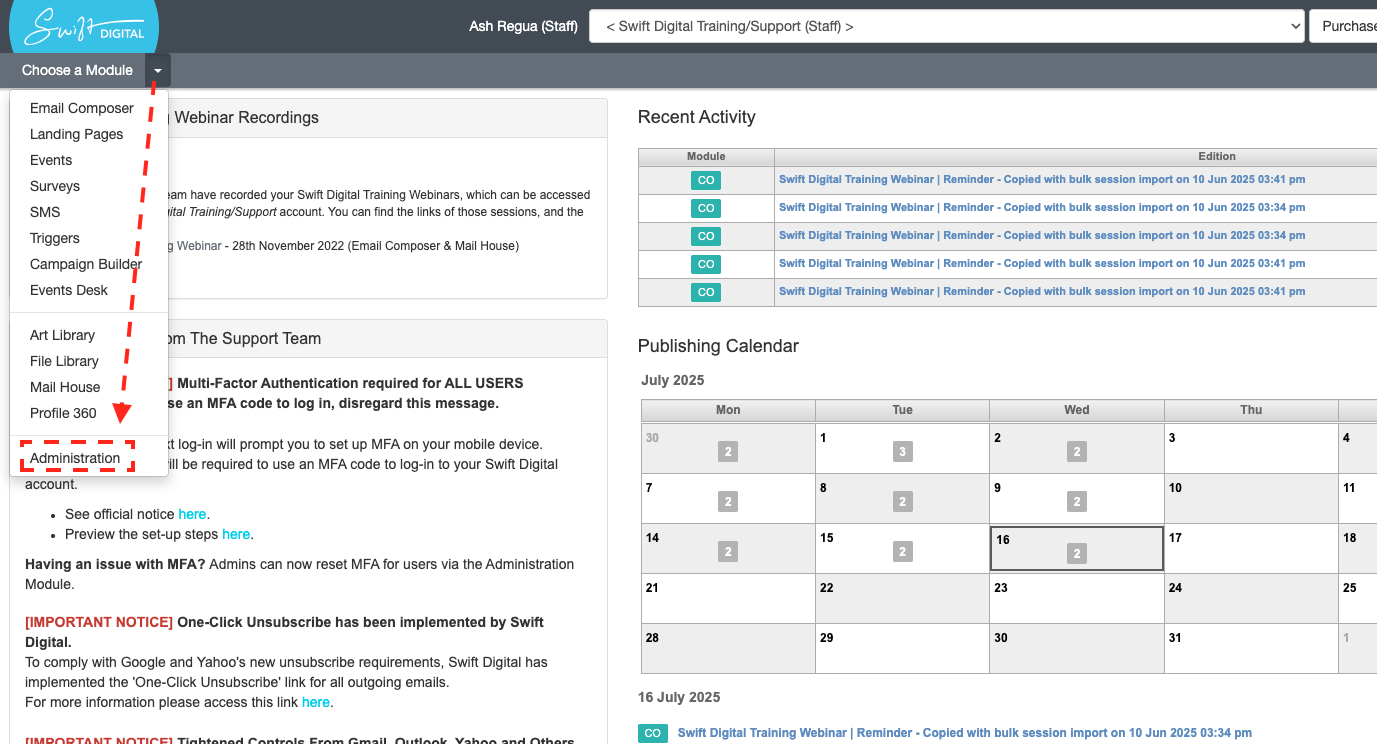Select Email Composer from the module menu

[82, 108]
